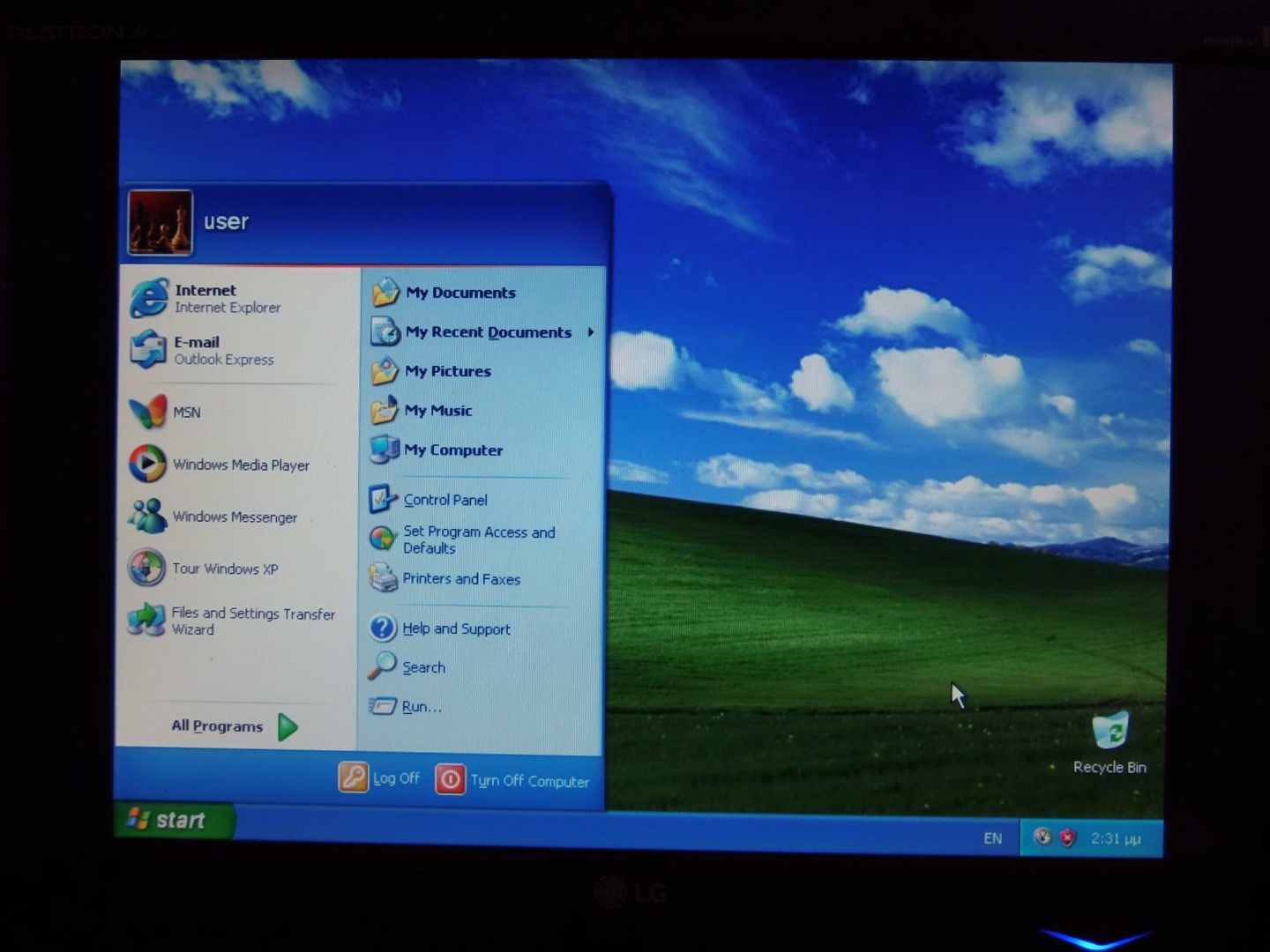This screenshot has width=1270, height=952.
Task: Click My Recent Documents icon
Action: tap(385, 331)
